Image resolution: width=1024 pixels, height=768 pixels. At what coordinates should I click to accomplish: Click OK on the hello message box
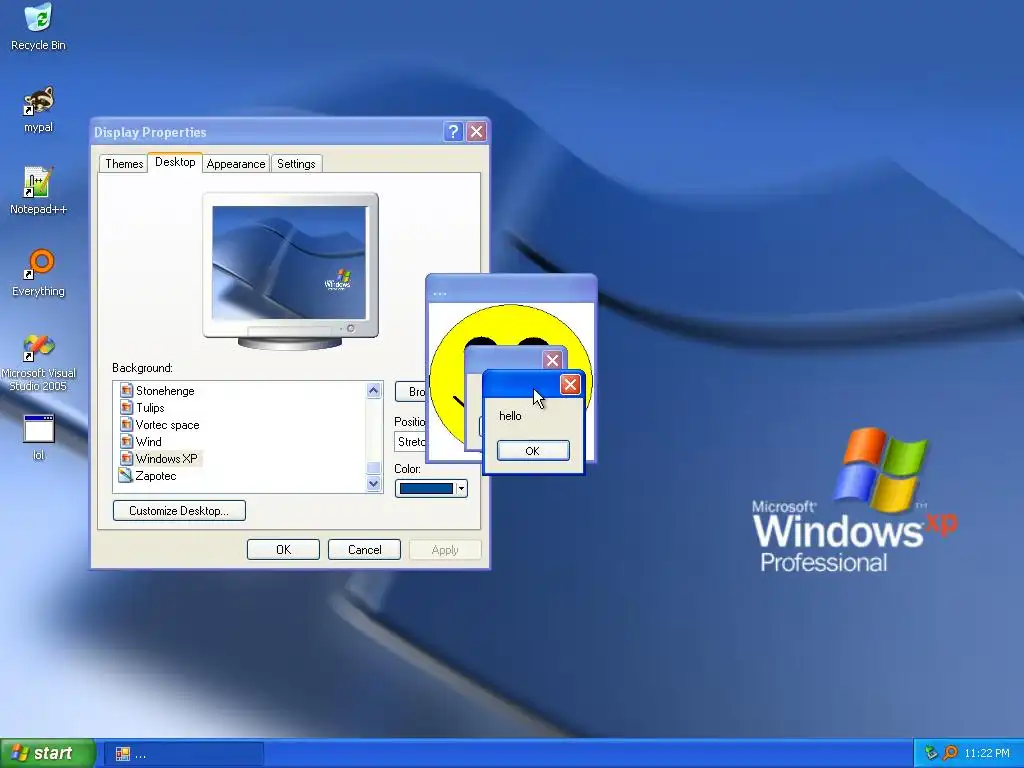(x=533, y=451)
